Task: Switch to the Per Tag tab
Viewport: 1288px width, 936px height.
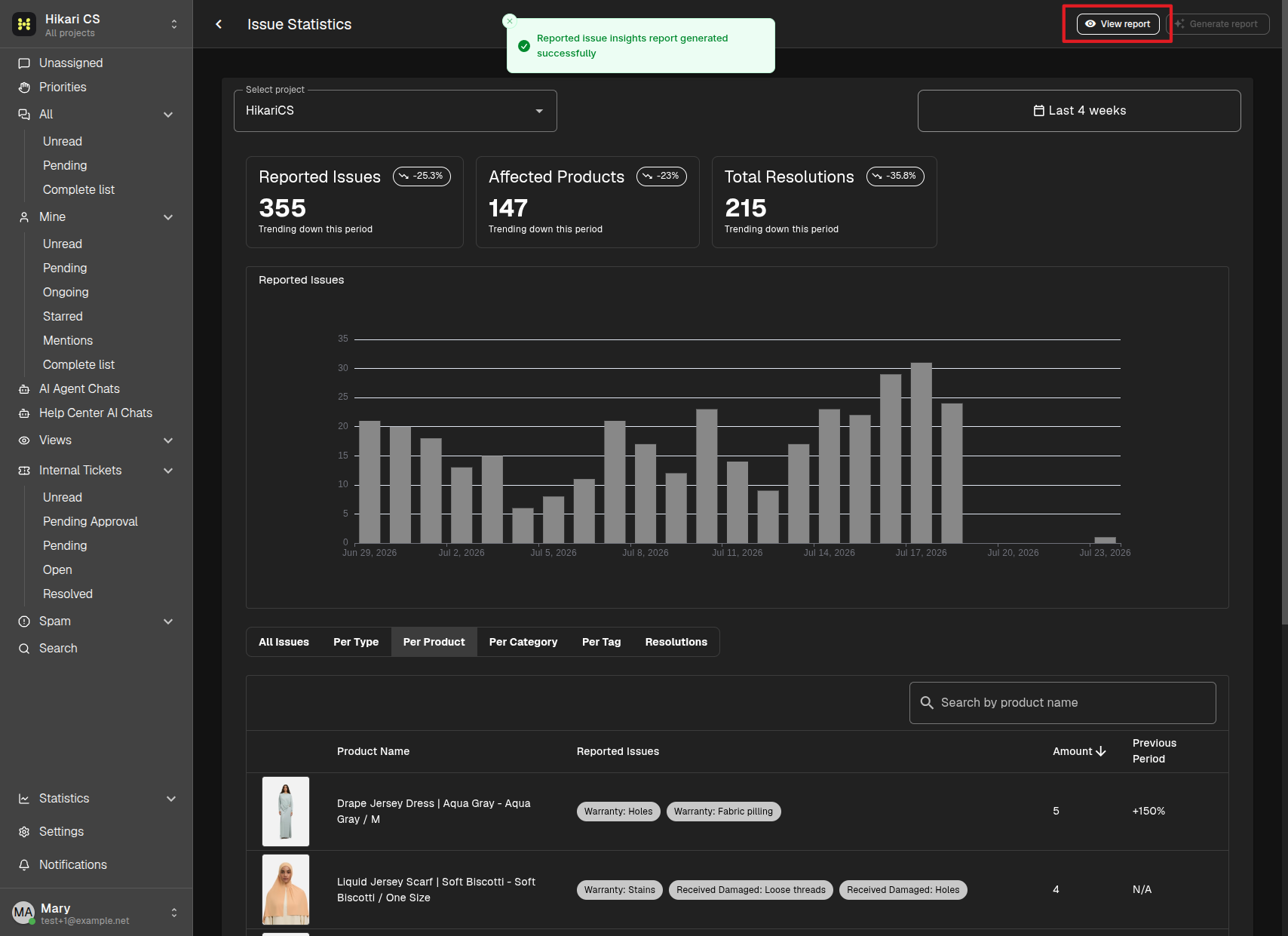Action: (x=602, y=642)
